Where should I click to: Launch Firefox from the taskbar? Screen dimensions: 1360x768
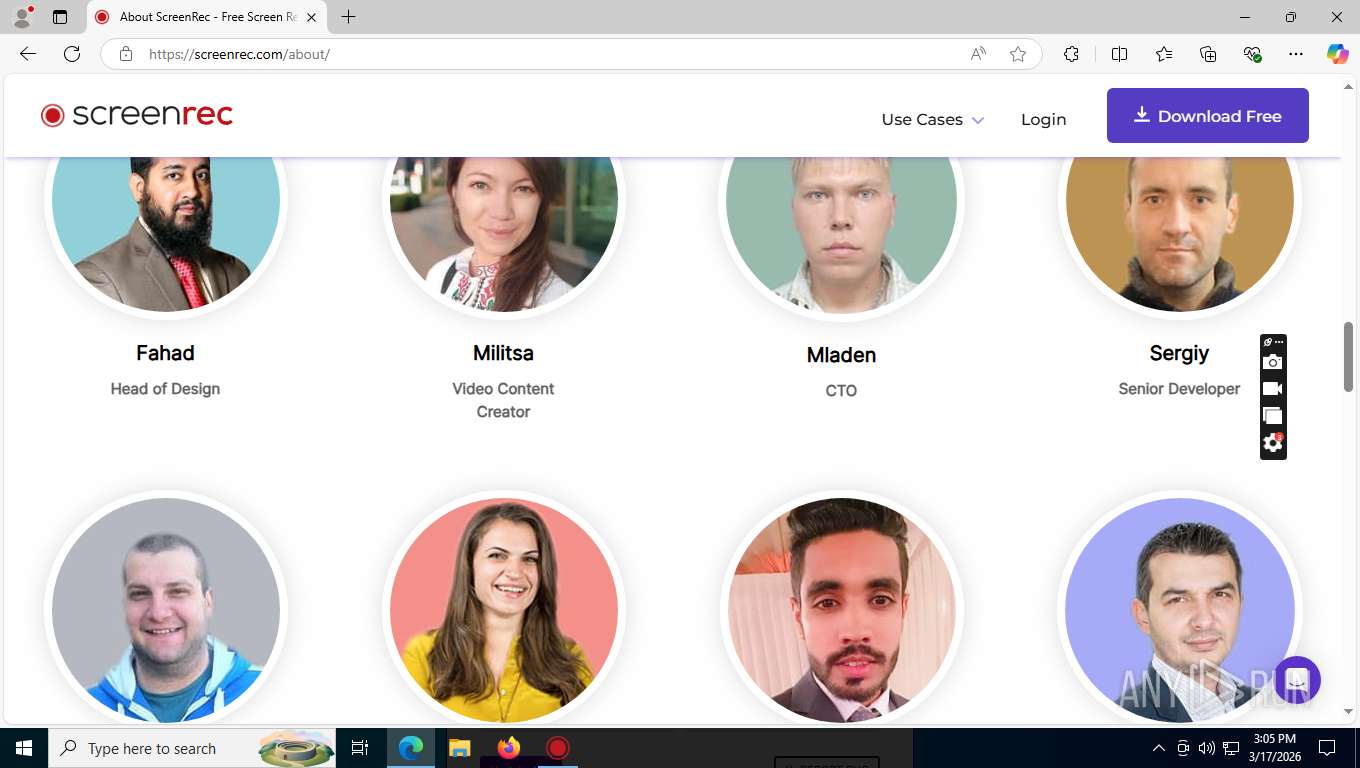pyautogui.click(x=509, y=748)
